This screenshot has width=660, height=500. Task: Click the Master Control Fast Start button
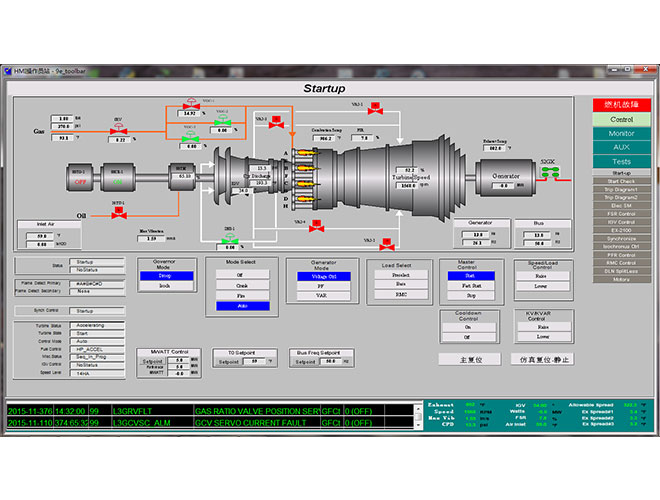tap(471, 286)
